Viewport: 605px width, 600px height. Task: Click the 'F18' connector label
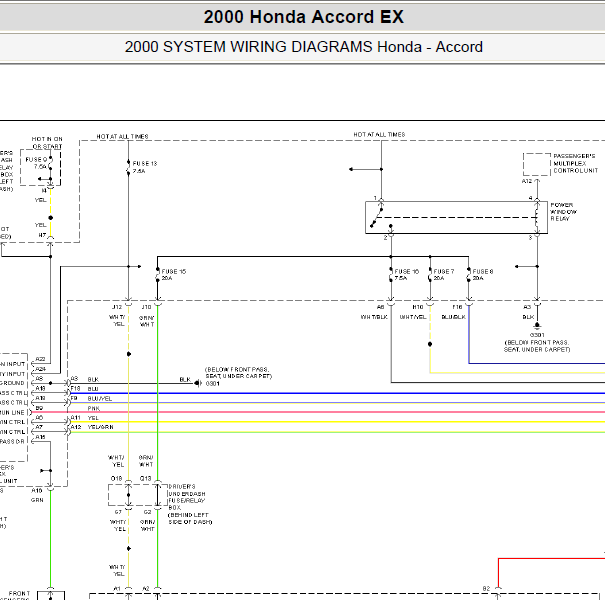pos(76,389)
